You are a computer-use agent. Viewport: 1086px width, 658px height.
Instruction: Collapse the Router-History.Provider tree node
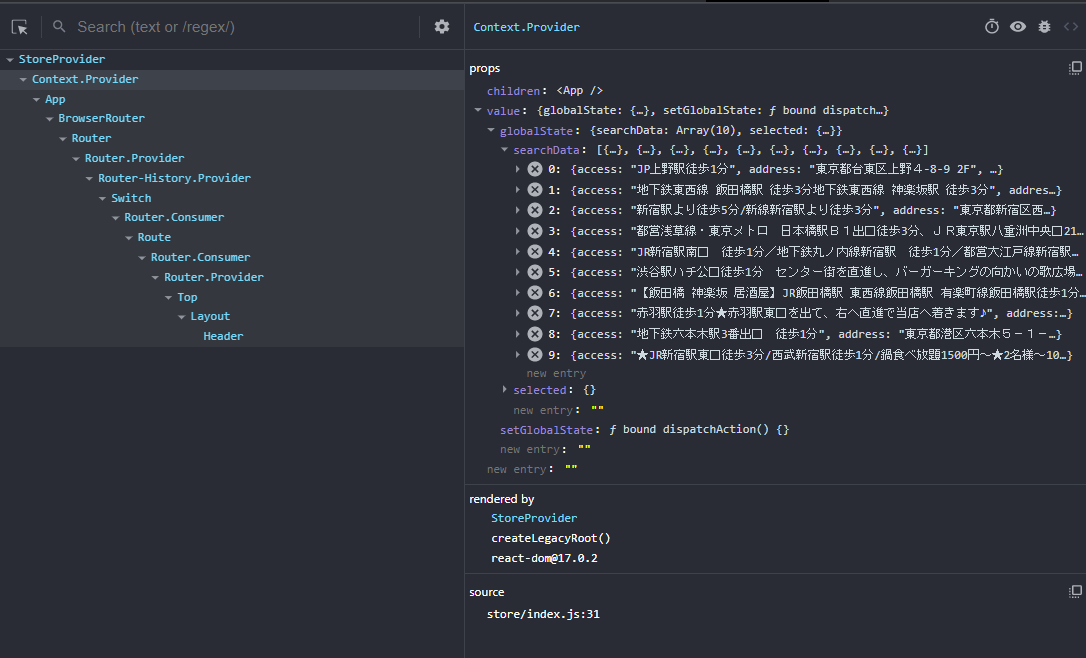pos(89,177)
